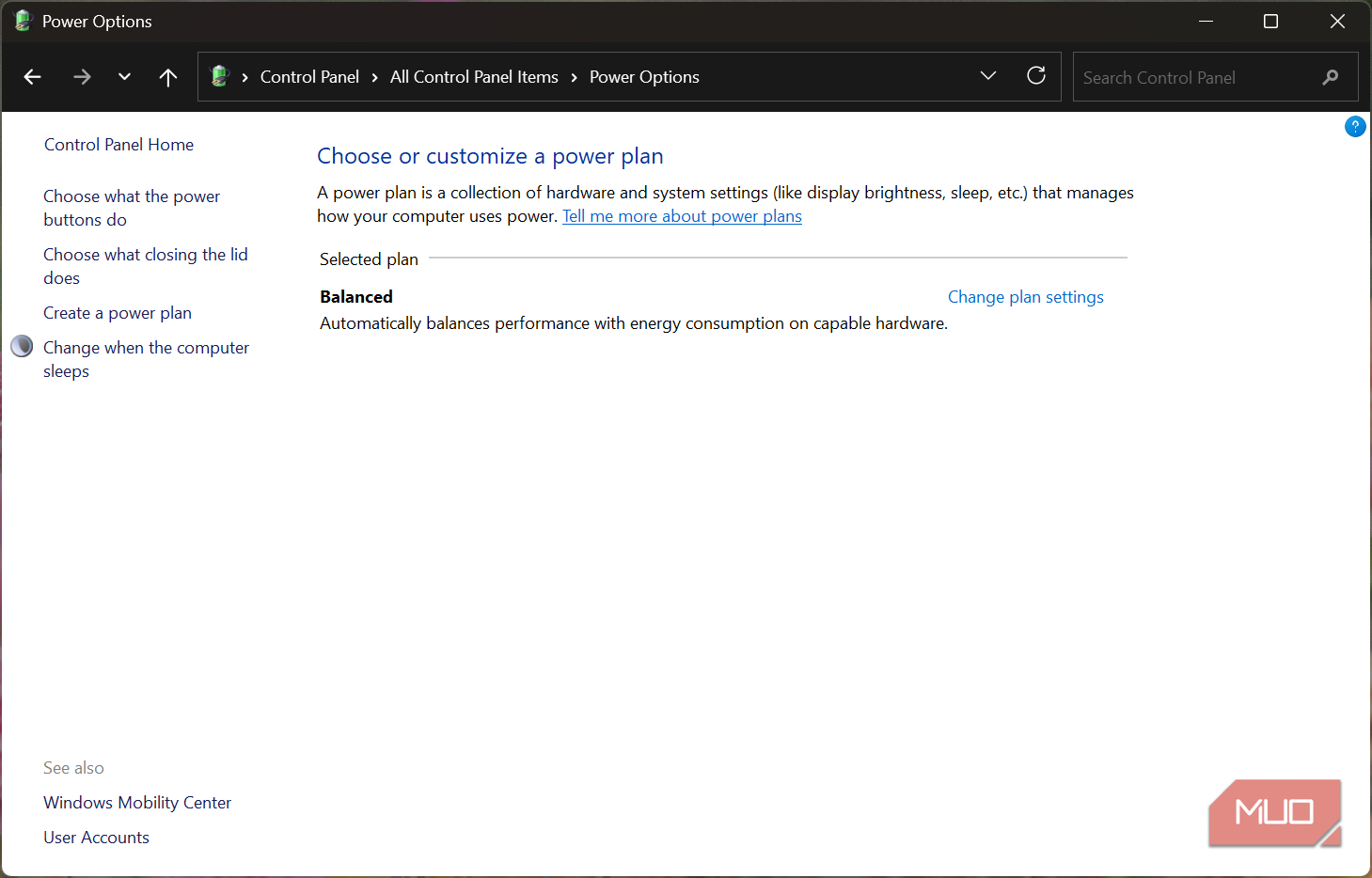Open Change when the computer sleeps
Viewport: 1372px width, 878px height.
[146, 359]
